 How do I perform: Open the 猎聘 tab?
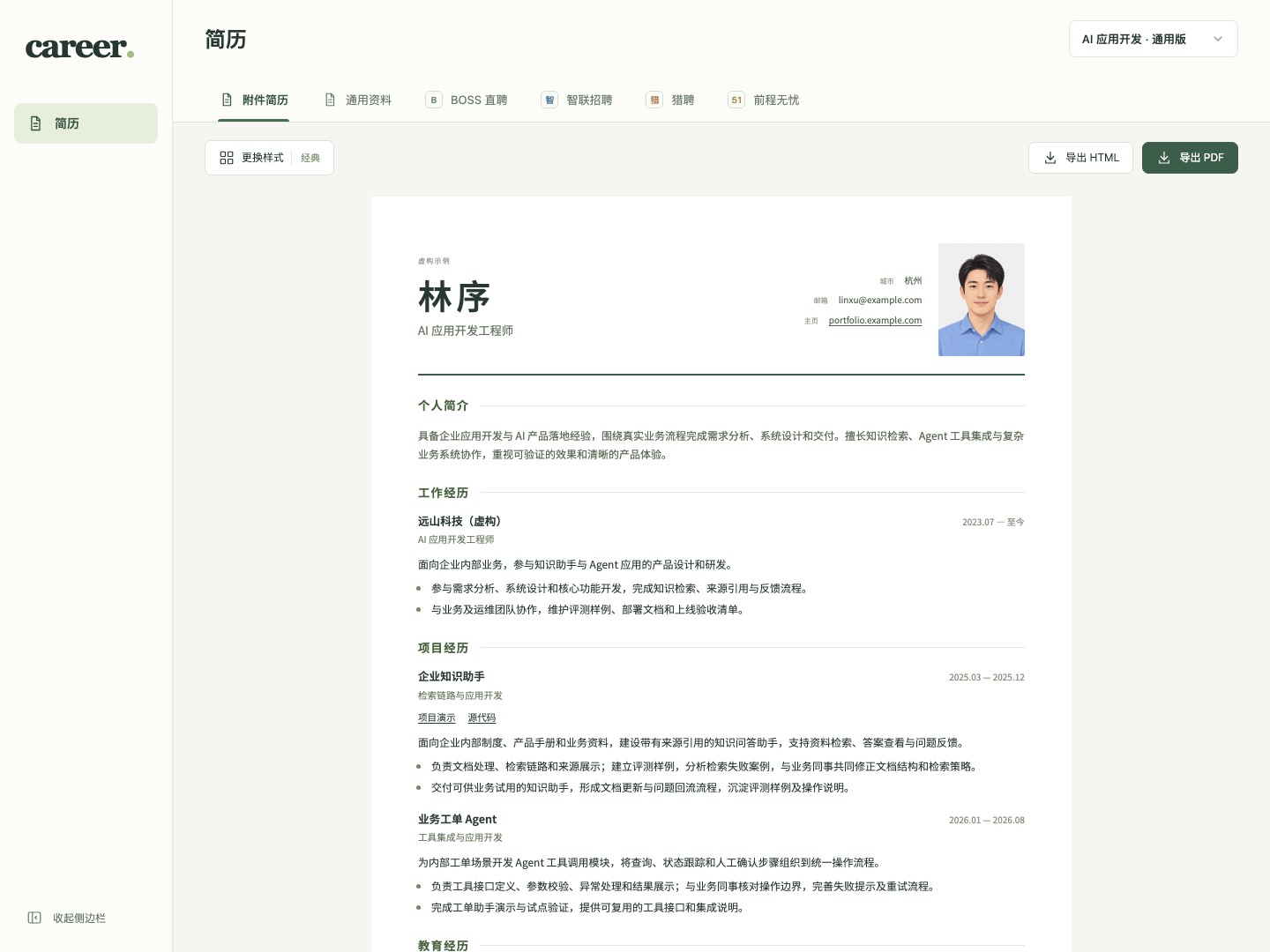pyautogui.click(x=670, y=100)
